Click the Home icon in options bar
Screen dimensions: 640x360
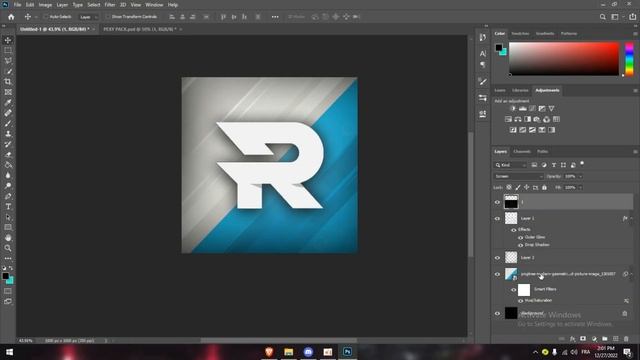click(11, 17)
